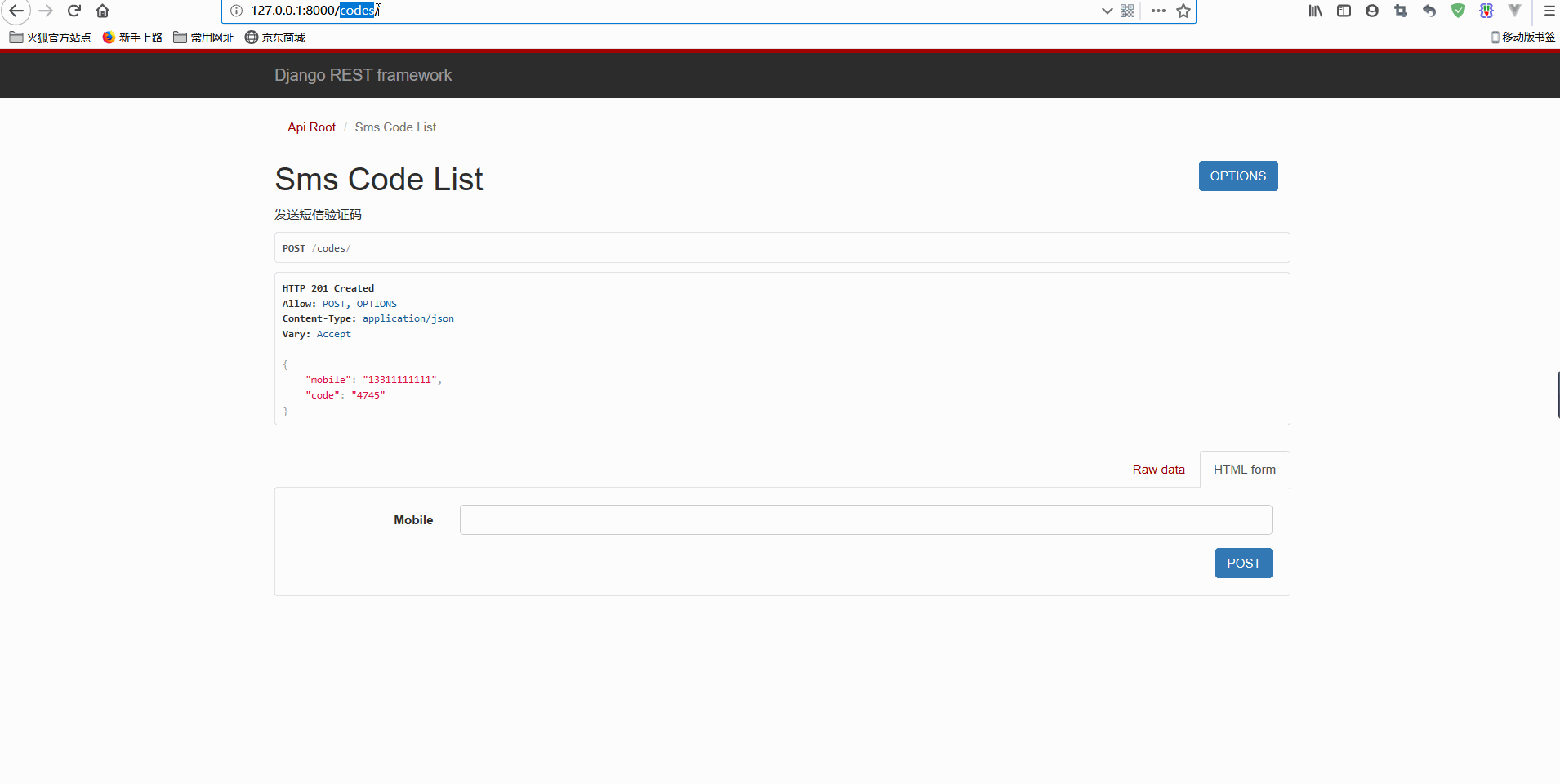Viewport: 1560px width, 784px height.
Task: Open the gray Violentmonkey extension icon
Action: pos(1515,11)
